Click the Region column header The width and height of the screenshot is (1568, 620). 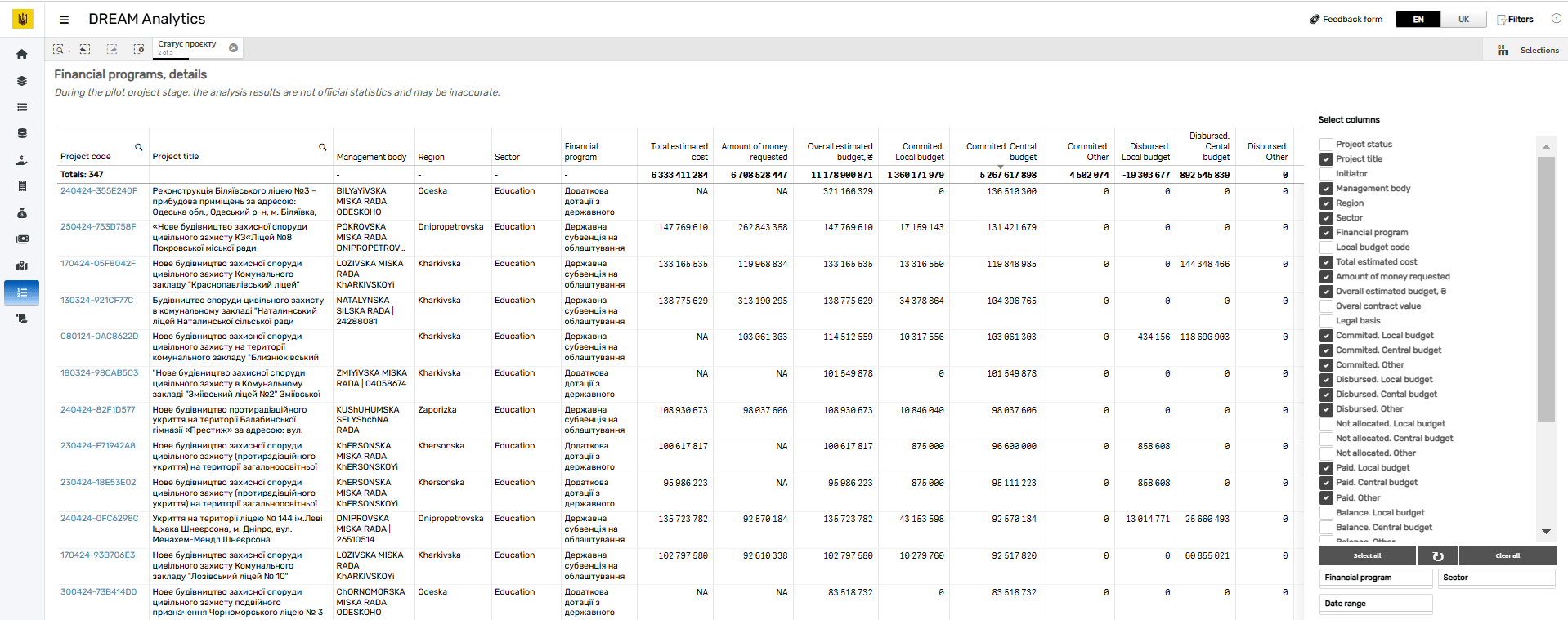tap(431, 157)
